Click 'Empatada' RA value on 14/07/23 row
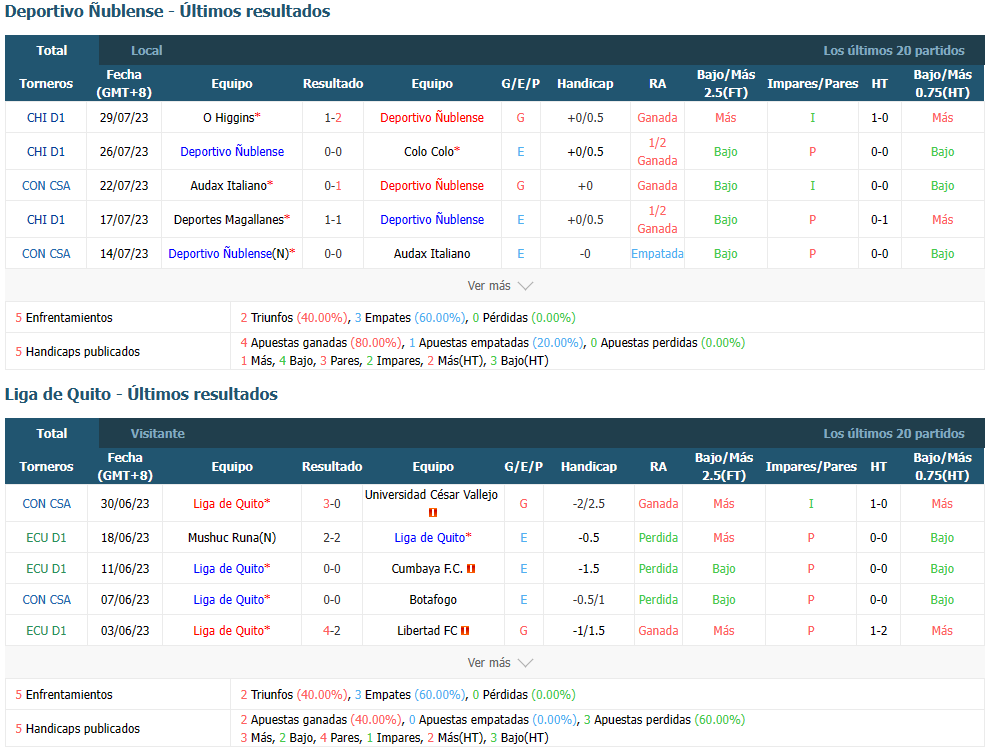This screenshot has height=755, width=993. (657, 253)
